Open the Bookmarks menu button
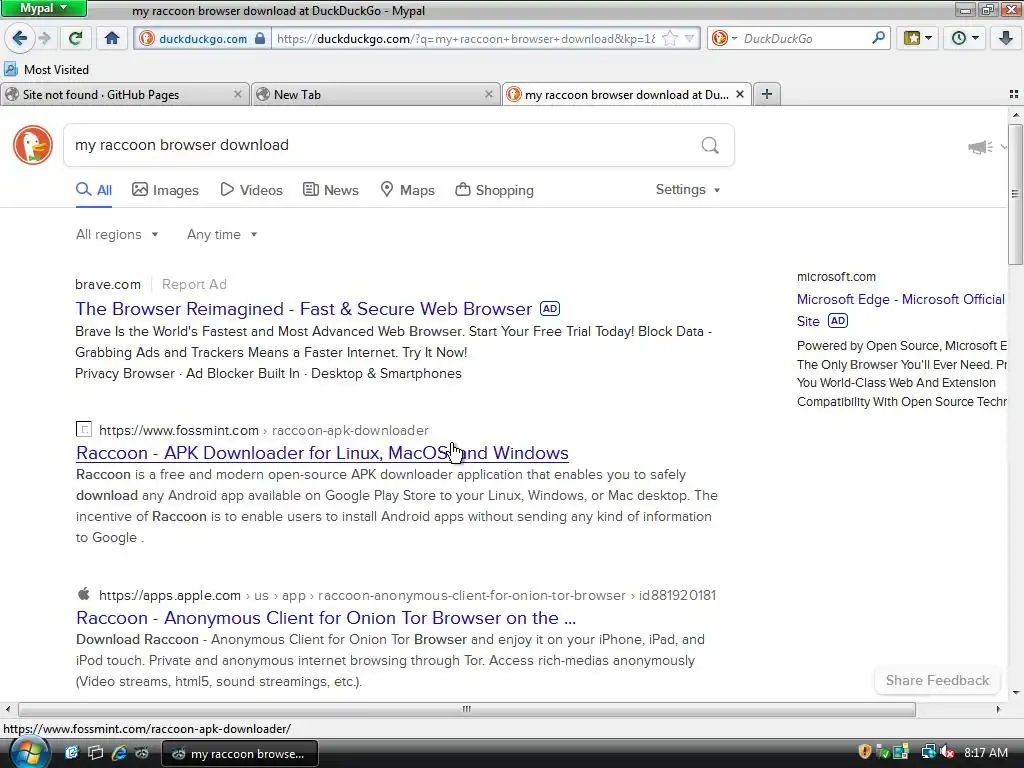The image size is (1024, 768). click(918, 38)
